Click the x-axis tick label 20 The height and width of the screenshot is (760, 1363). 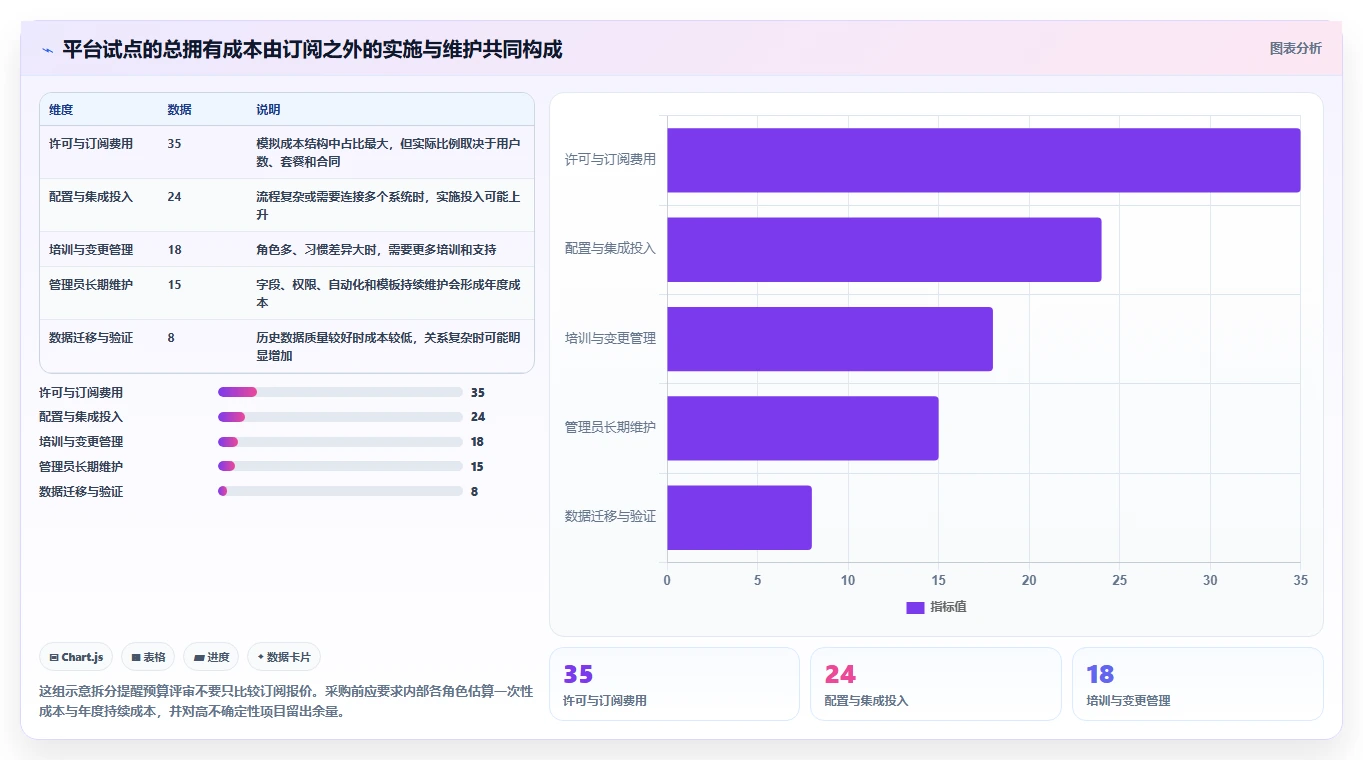point(1029,581)
